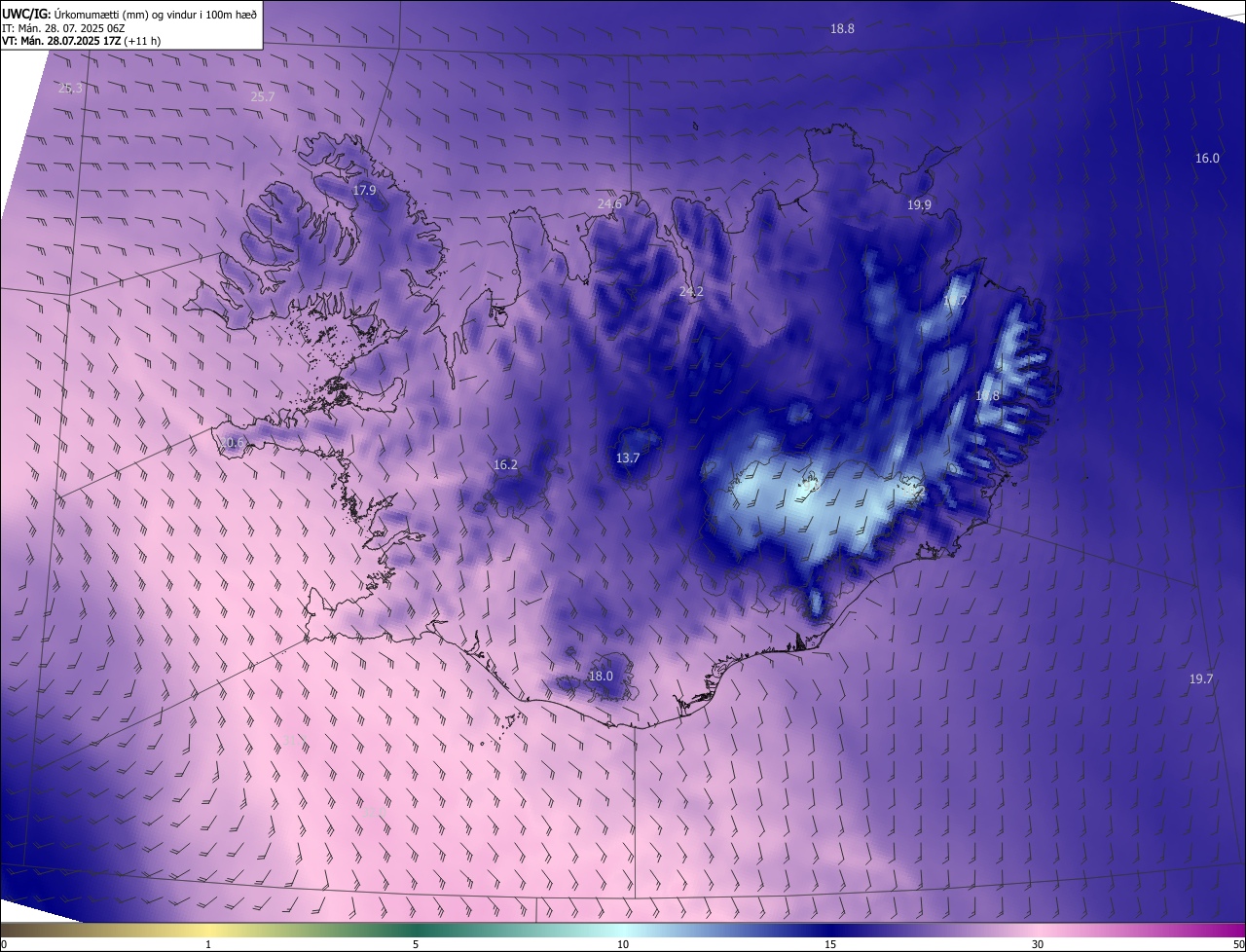Click the UWC/IG title line

pyautogui.click(x=129, y=14)
